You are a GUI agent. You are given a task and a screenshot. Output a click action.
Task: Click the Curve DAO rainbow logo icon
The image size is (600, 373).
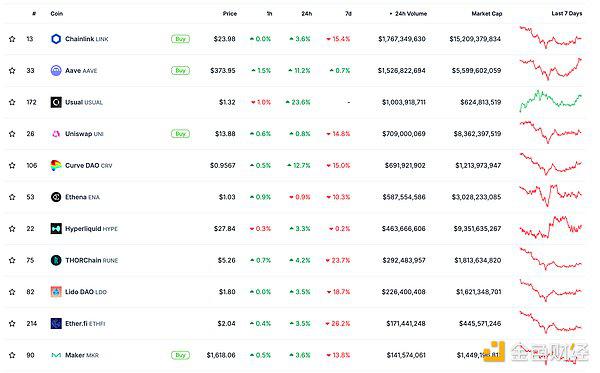coord(56,165)
